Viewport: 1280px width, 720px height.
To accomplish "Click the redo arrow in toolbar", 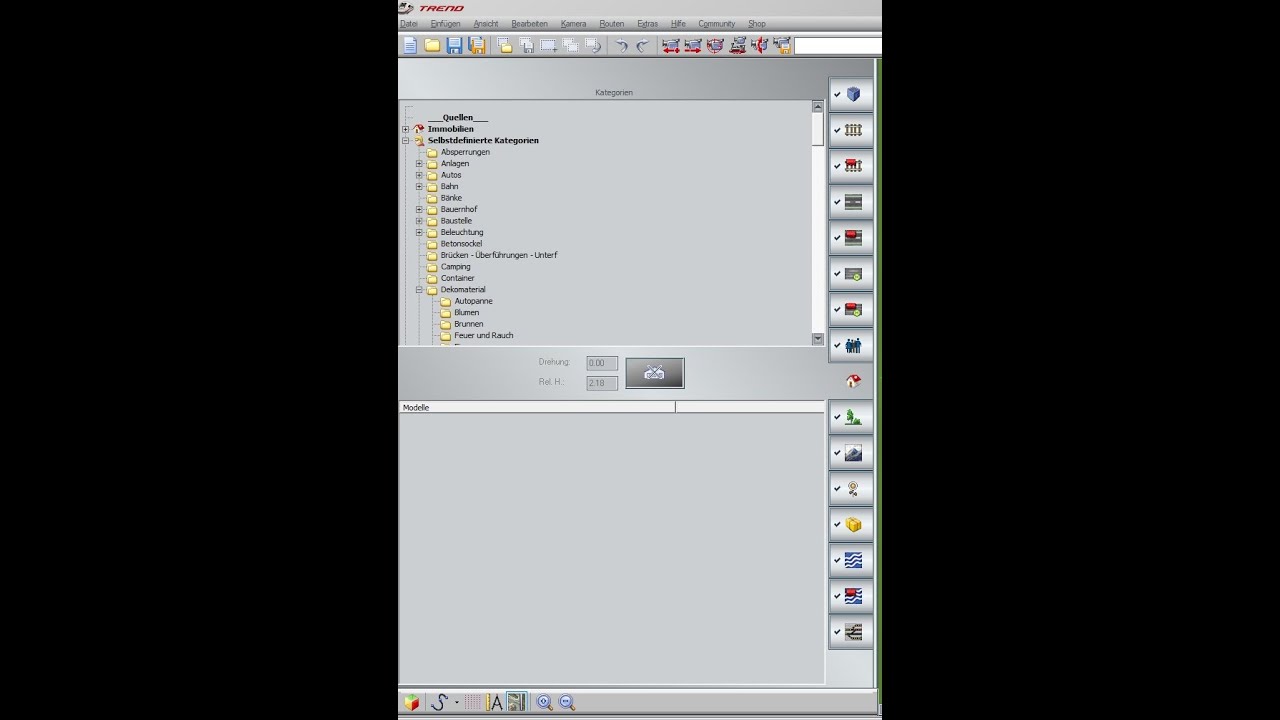I will [x=643, y=45].
